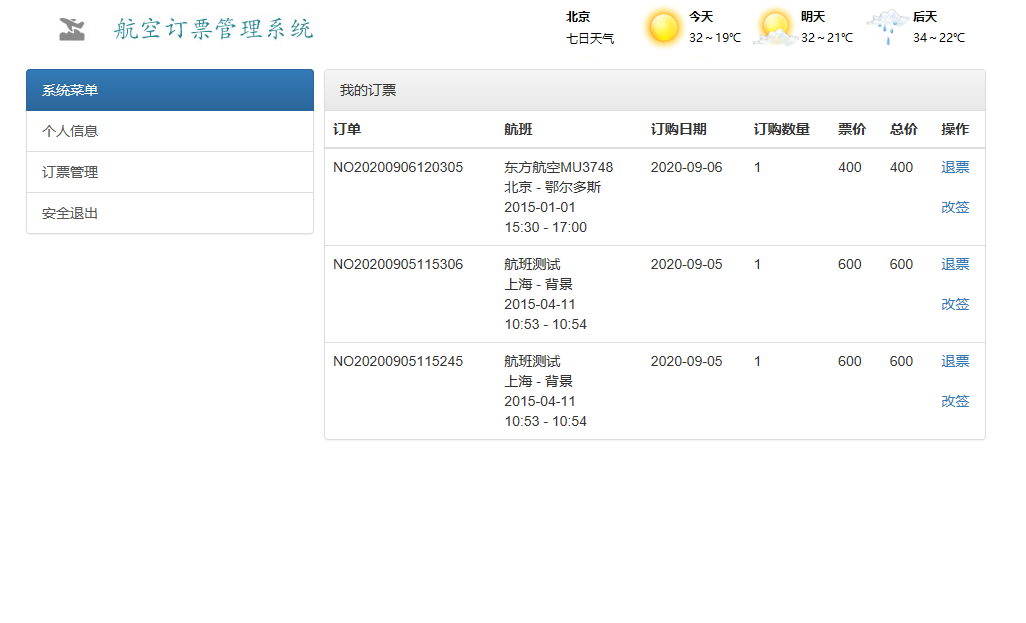Click tomorrow's partly cloudy weather icon

pos(775,28)
